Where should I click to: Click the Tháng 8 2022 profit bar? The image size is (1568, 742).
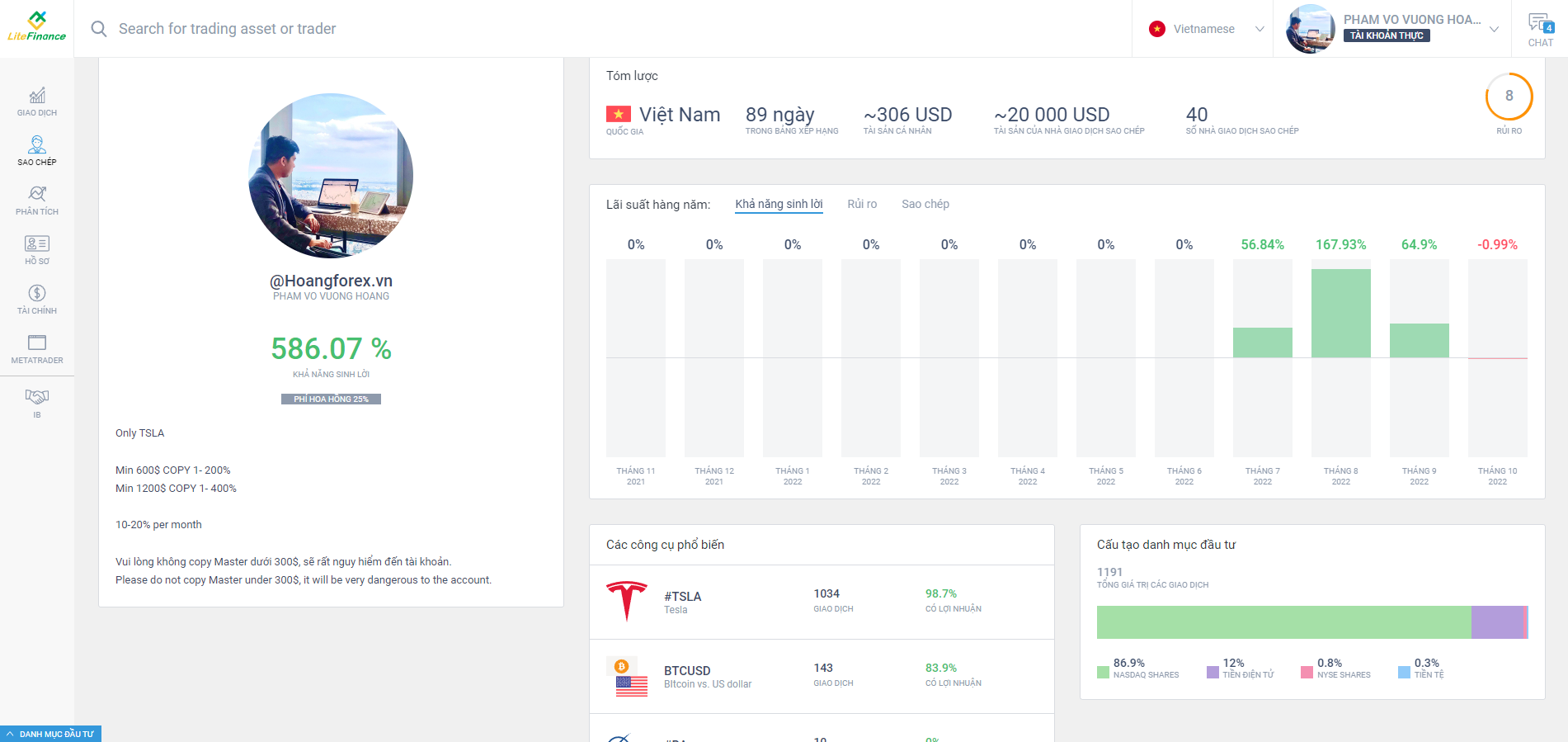point(1340,313)
